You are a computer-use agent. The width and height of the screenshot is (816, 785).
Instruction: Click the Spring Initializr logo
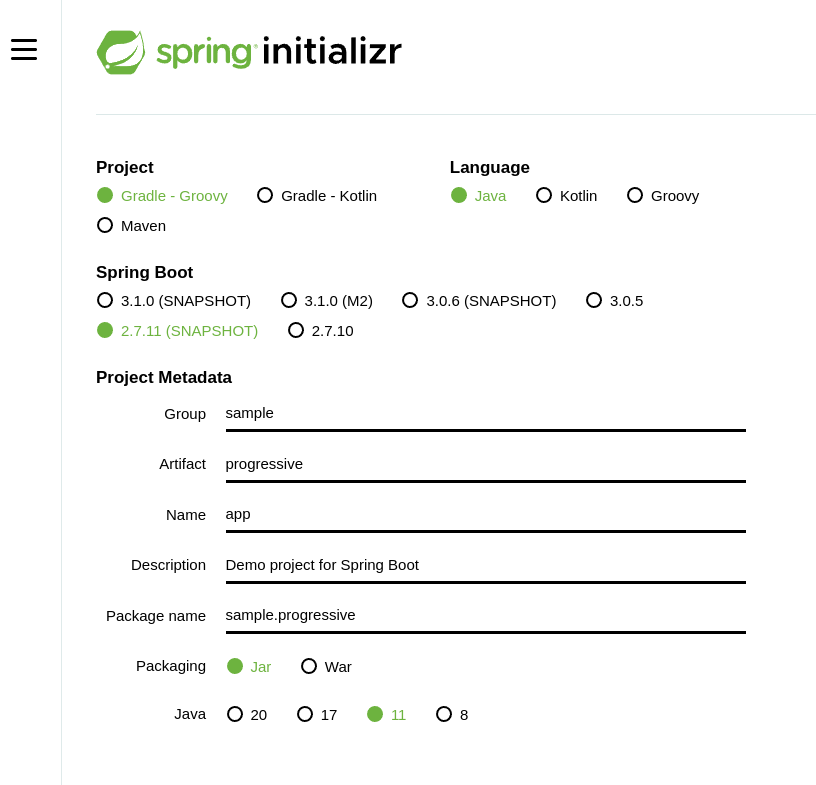248,51
